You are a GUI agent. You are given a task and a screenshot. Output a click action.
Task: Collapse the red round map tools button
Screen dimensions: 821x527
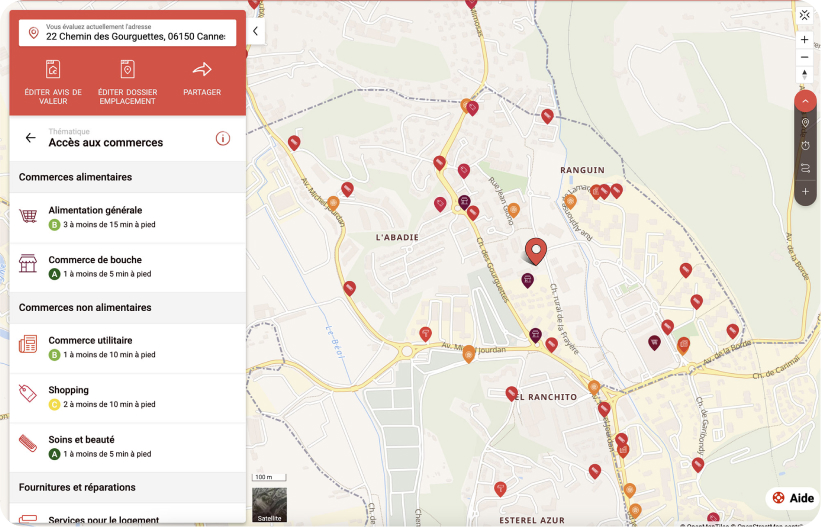click(x=805, y=101)
